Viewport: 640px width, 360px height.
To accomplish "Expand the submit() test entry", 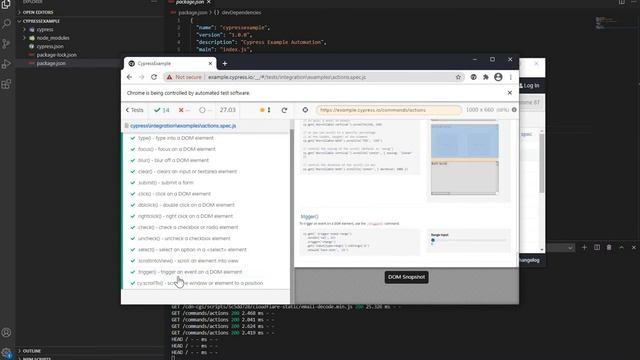I will (166, 182).
